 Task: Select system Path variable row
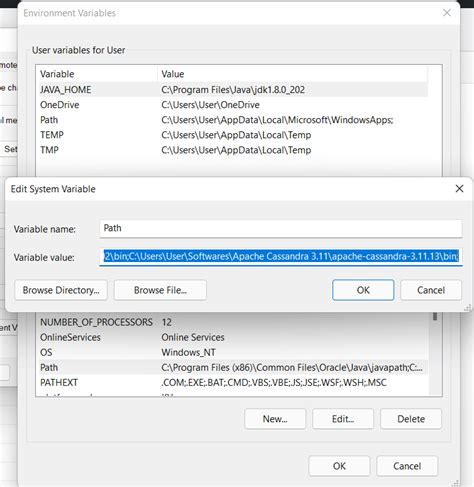pyautogui.click(x=233, y=367)
